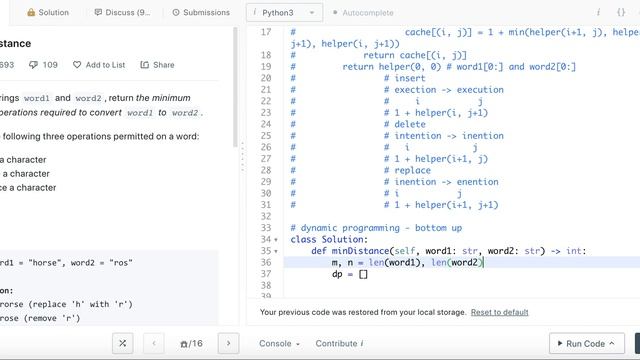Click Add to List

pyautogui.click(x=99, y=65)
